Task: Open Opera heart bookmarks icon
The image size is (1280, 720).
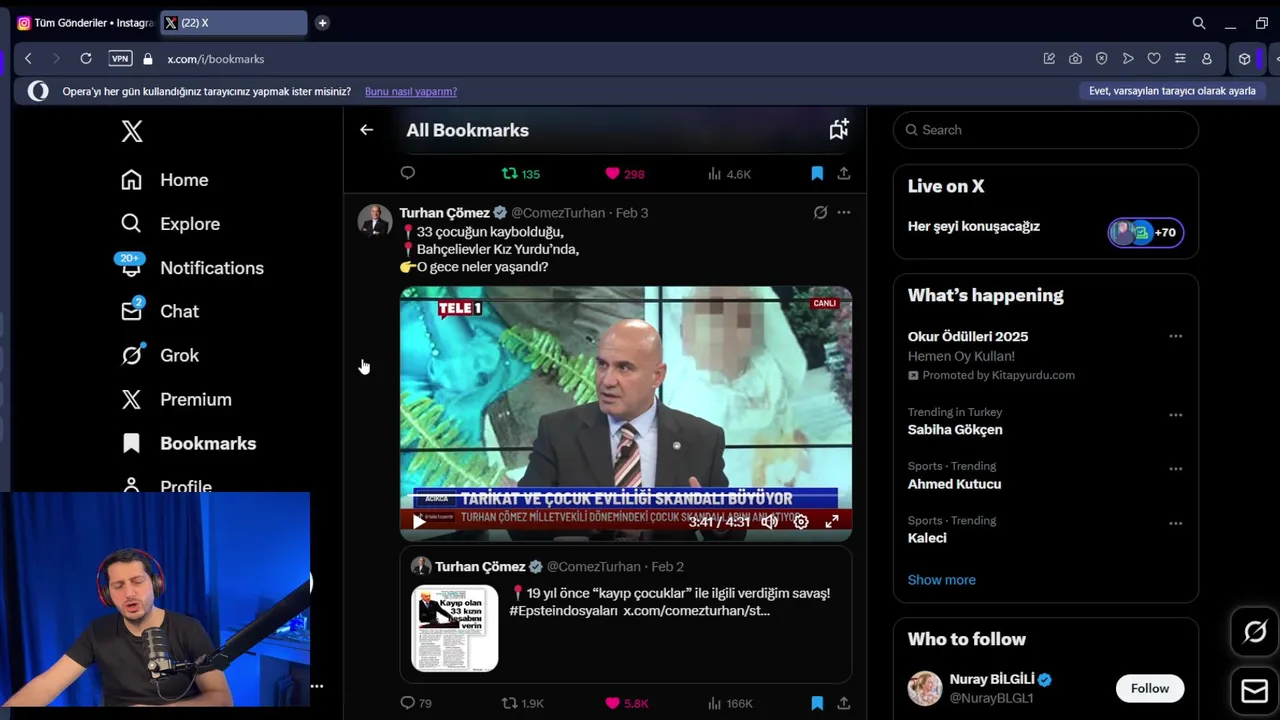Action: pos(1154,59)
